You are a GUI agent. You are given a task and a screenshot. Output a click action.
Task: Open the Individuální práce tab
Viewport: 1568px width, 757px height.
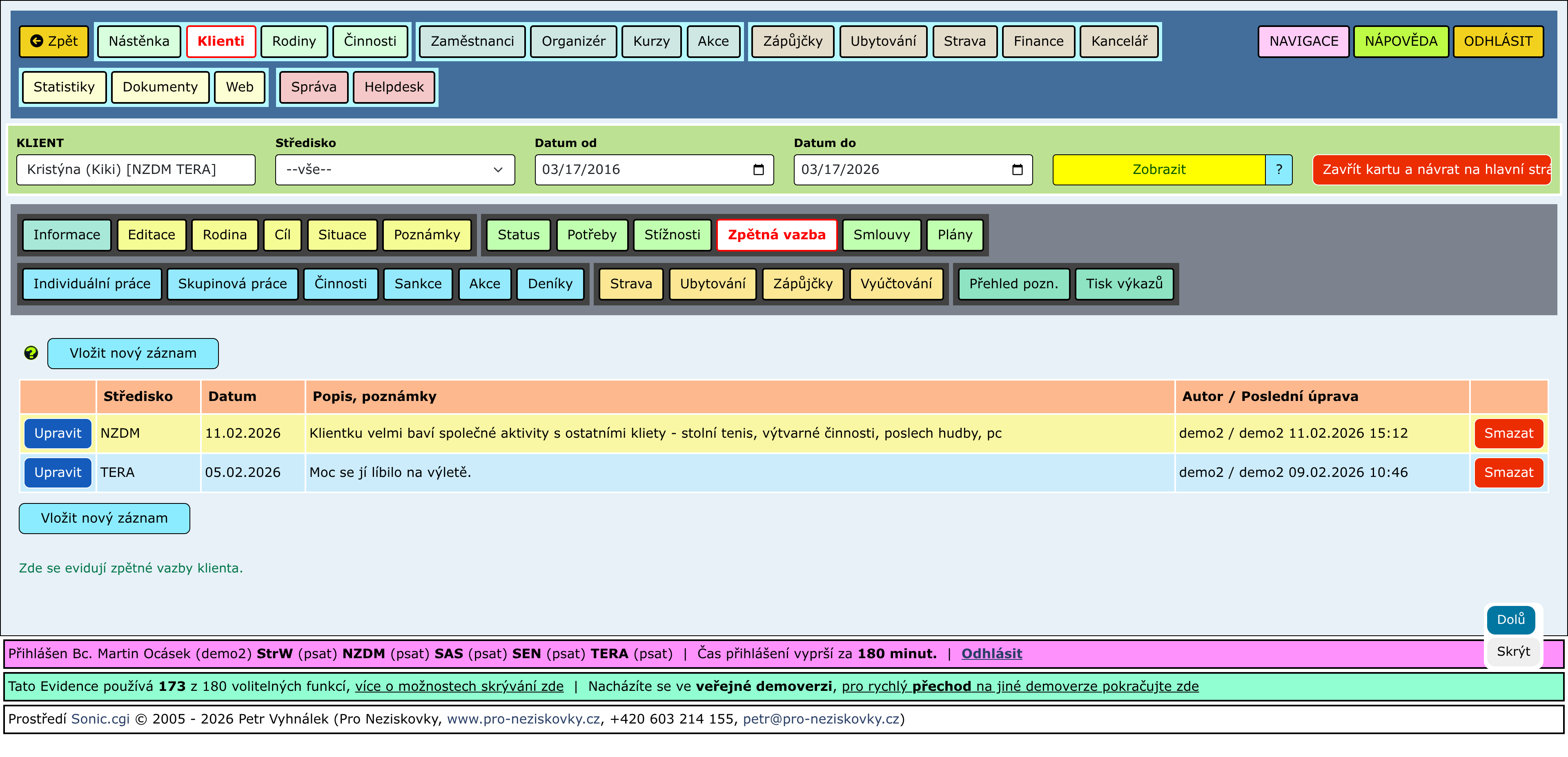click(92, 284)
